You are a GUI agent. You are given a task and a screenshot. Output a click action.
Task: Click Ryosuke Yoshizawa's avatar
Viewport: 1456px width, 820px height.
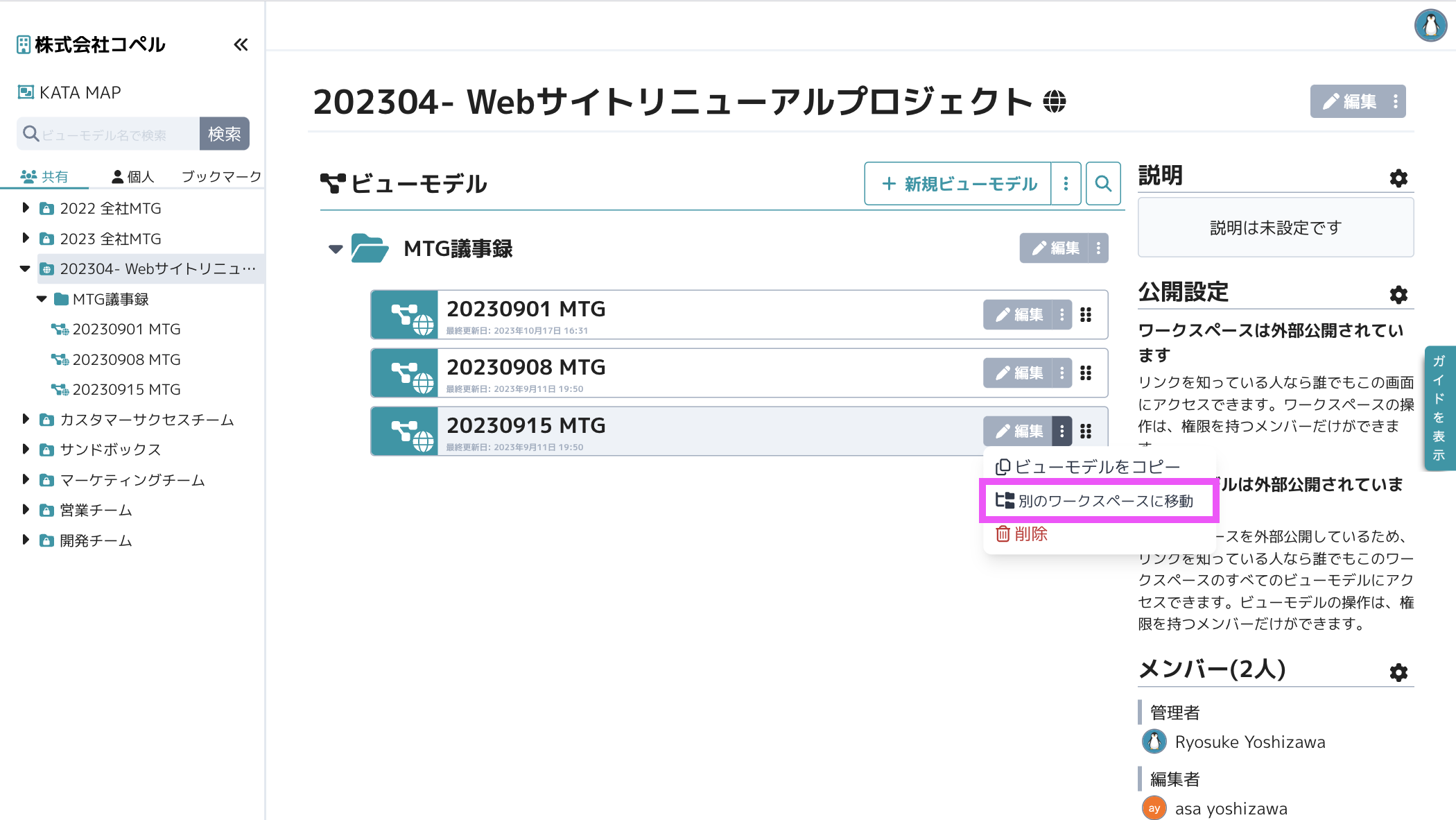[x=1154, y=742]
